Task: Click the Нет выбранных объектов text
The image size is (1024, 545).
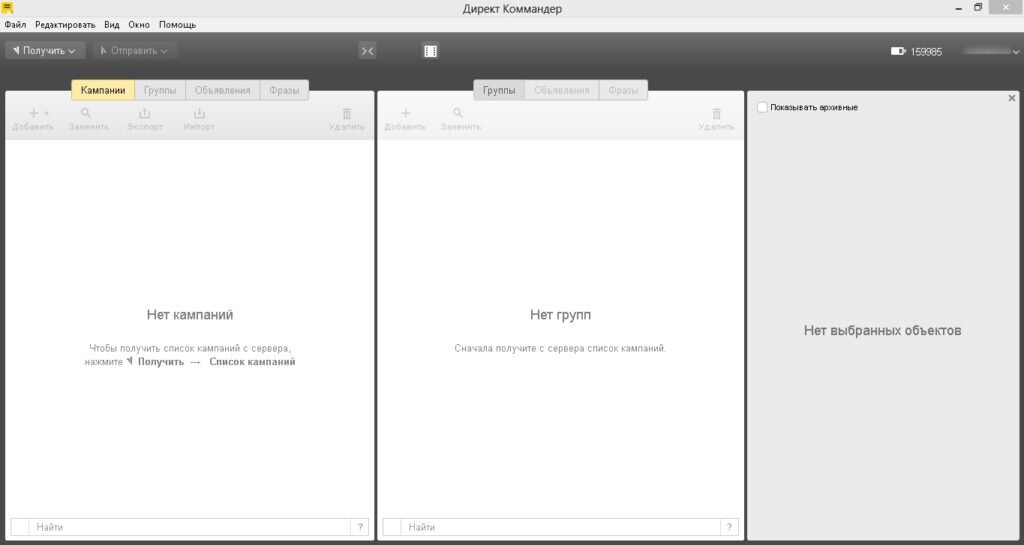Action: (882, 330)
